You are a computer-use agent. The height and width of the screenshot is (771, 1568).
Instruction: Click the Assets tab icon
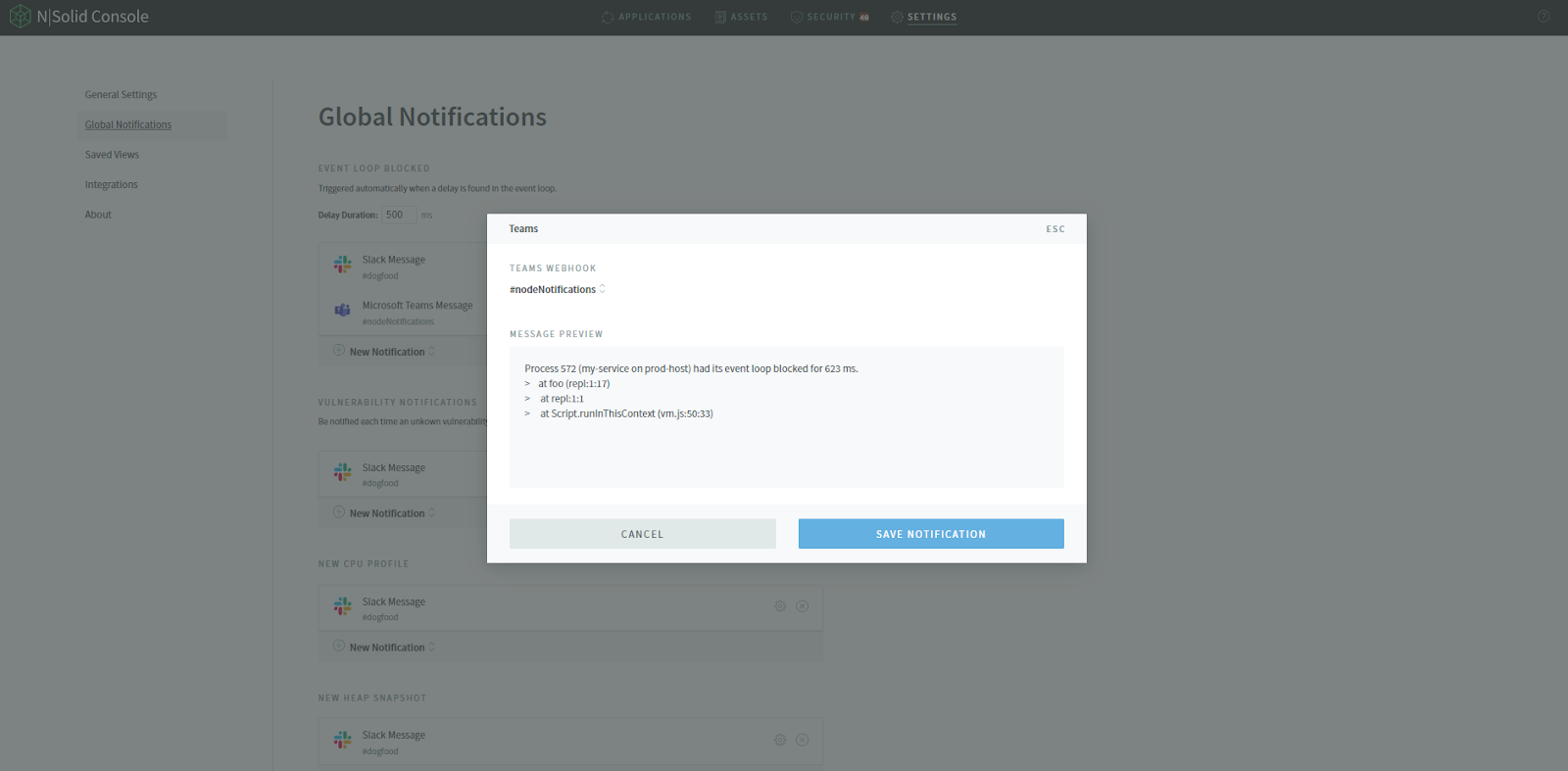click(x=720, y=17)
